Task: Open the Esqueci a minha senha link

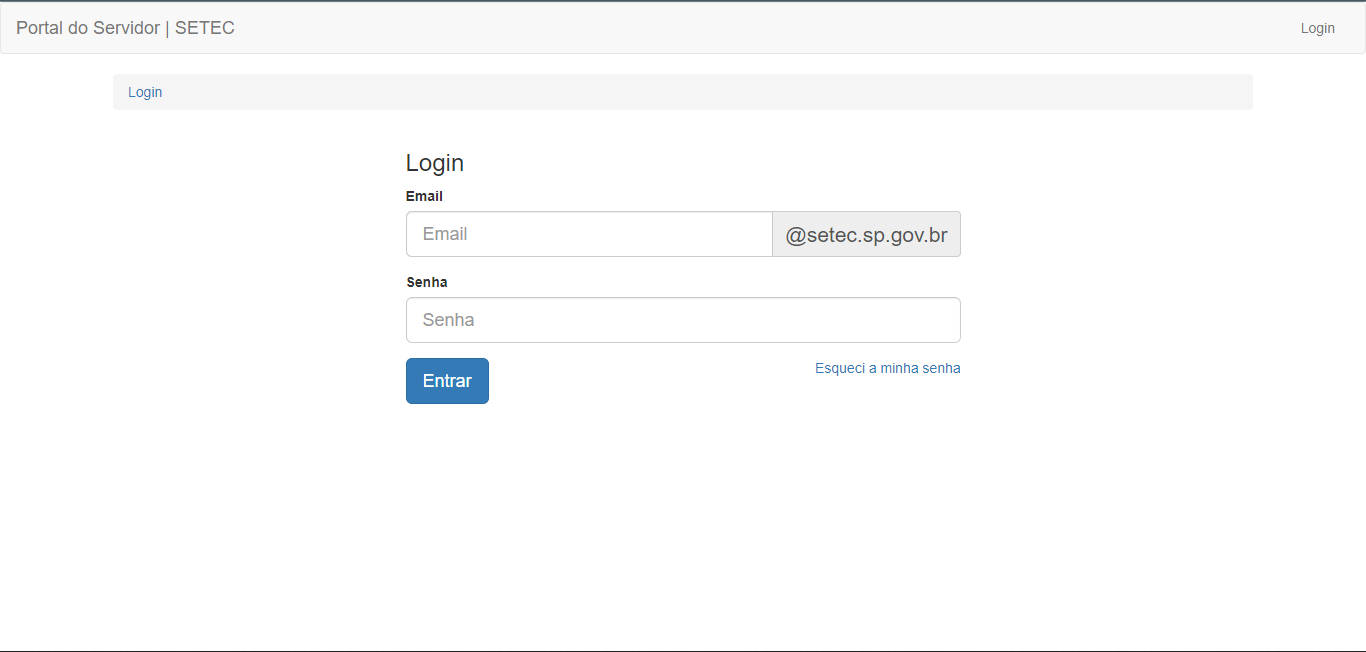Action: tap(887, 368)
